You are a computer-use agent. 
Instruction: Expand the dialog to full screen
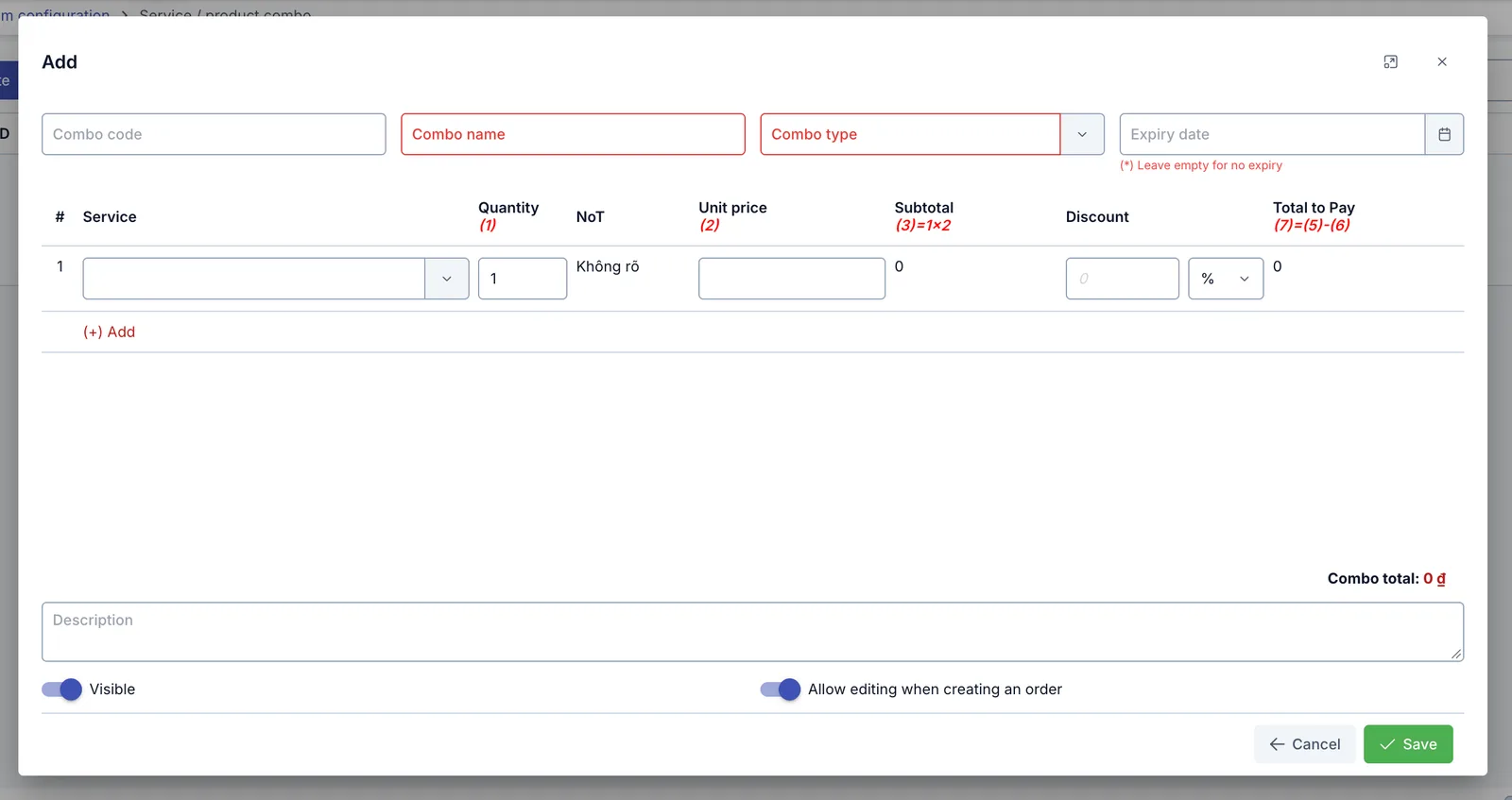coord(1390,62)
